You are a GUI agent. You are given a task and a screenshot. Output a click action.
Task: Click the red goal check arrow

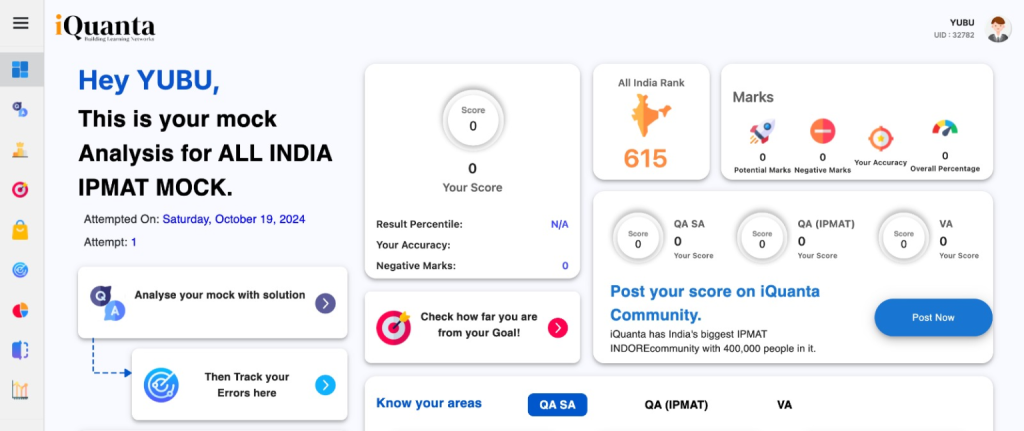pyautogui.click(x=558, y=327)
